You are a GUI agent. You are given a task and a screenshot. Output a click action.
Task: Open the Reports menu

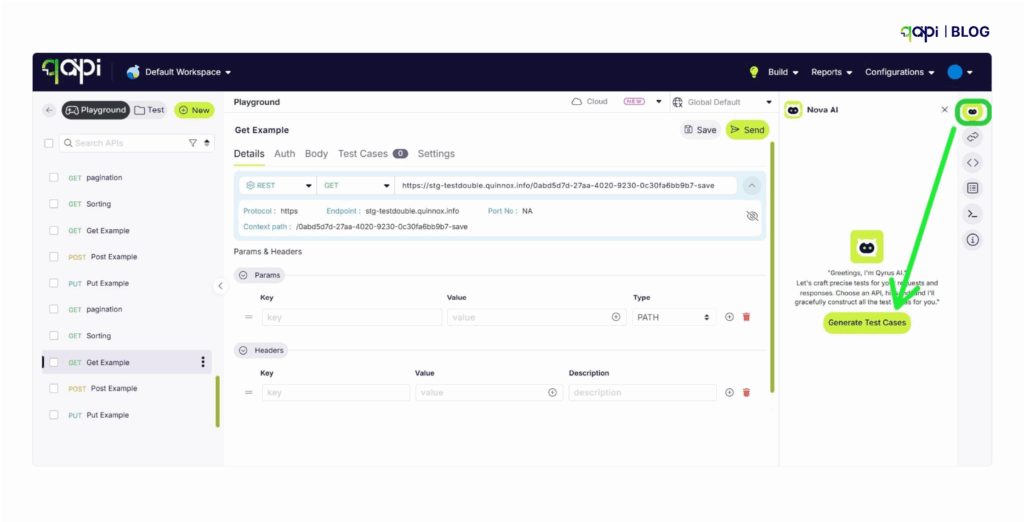tap(831, 72)
